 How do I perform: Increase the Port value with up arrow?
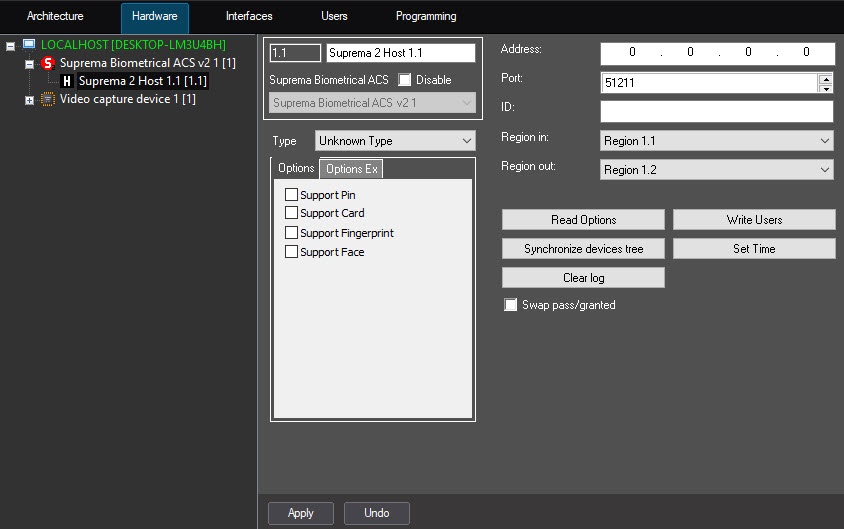[x=825, y=78]
